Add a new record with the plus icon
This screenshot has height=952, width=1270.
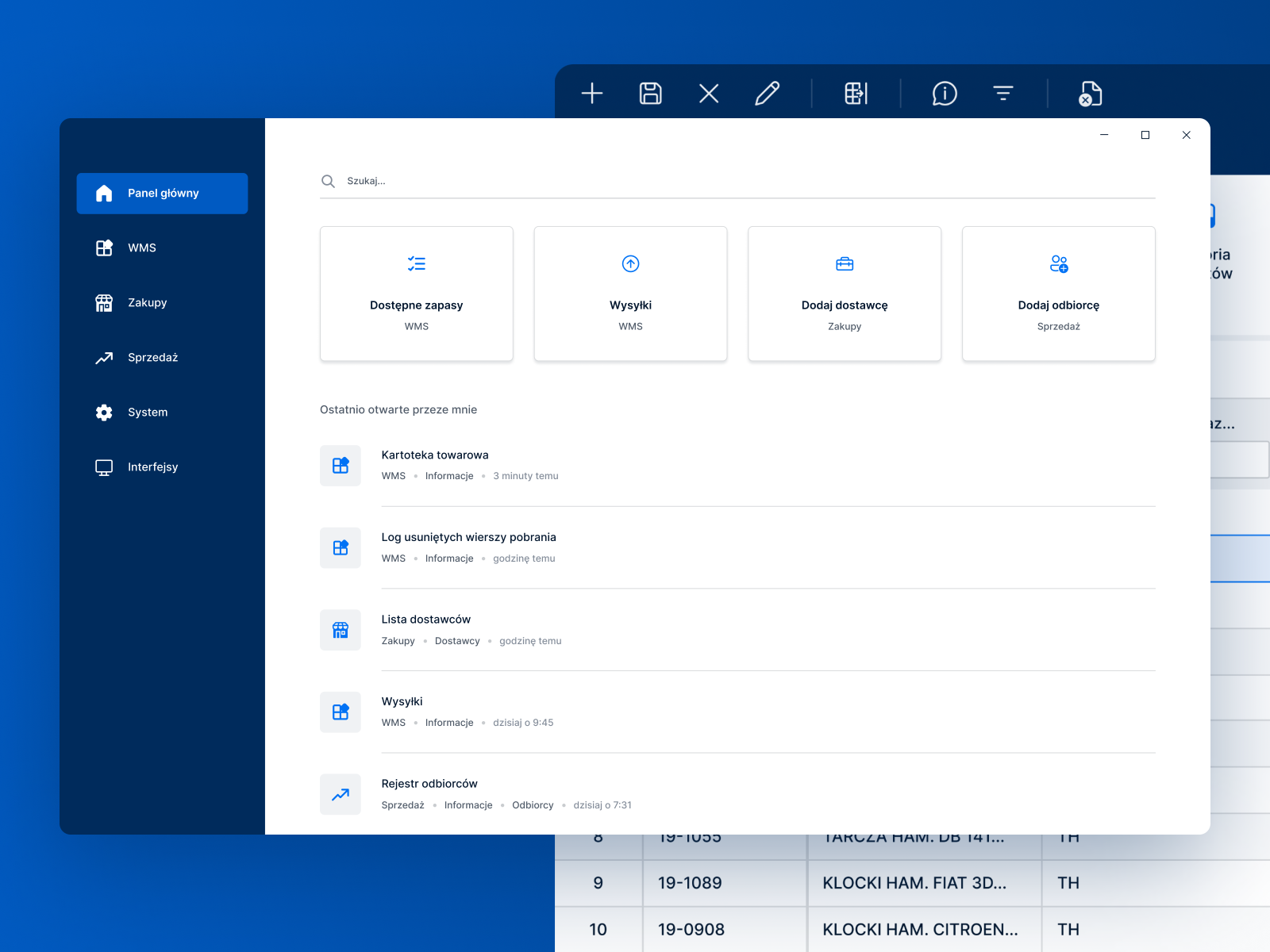pyautogui.click(x=592, y=94)
